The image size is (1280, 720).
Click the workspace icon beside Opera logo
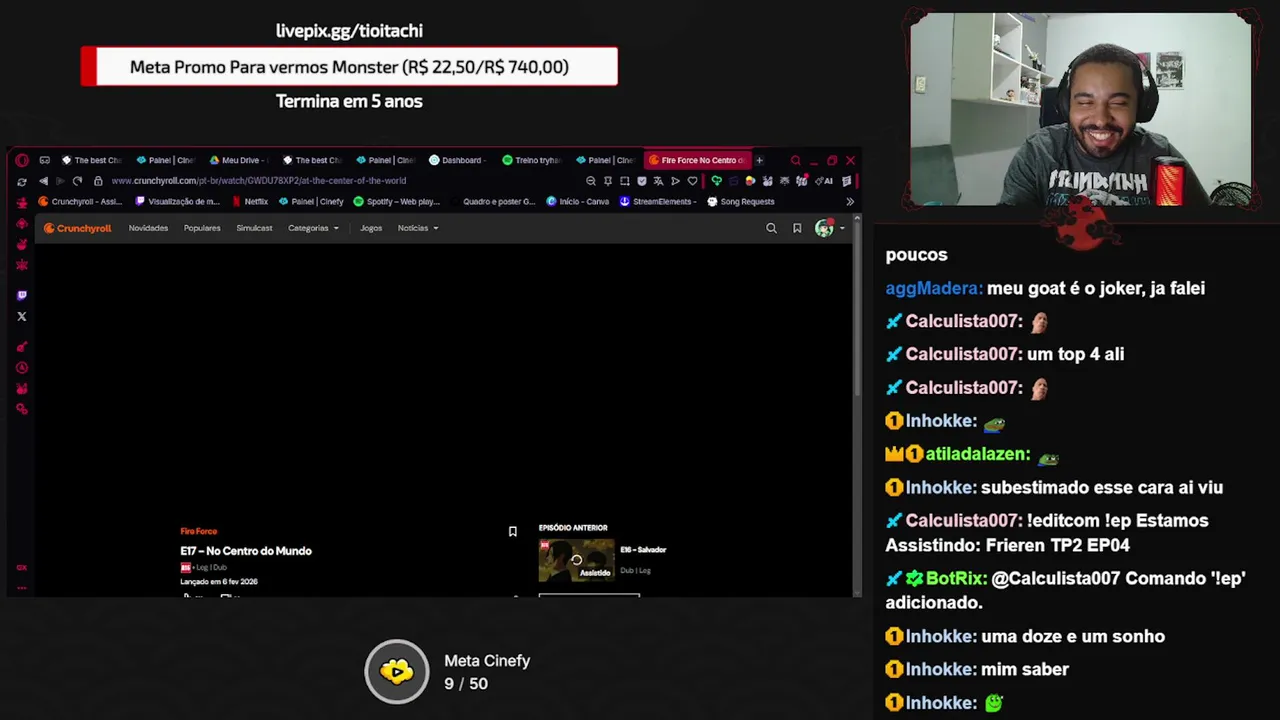click(45, 160)
